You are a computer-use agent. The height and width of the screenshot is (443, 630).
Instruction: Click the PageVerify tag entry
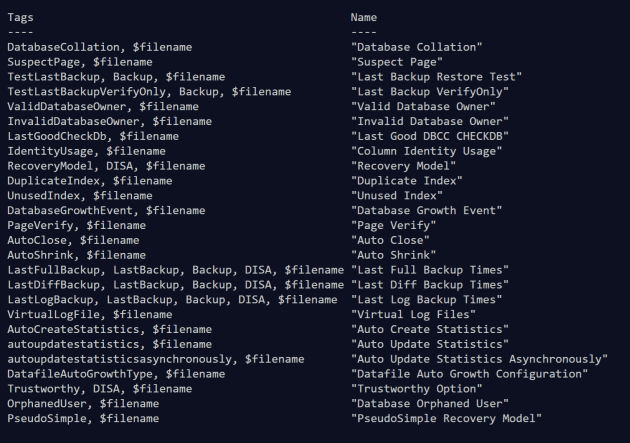coord(76,225)
